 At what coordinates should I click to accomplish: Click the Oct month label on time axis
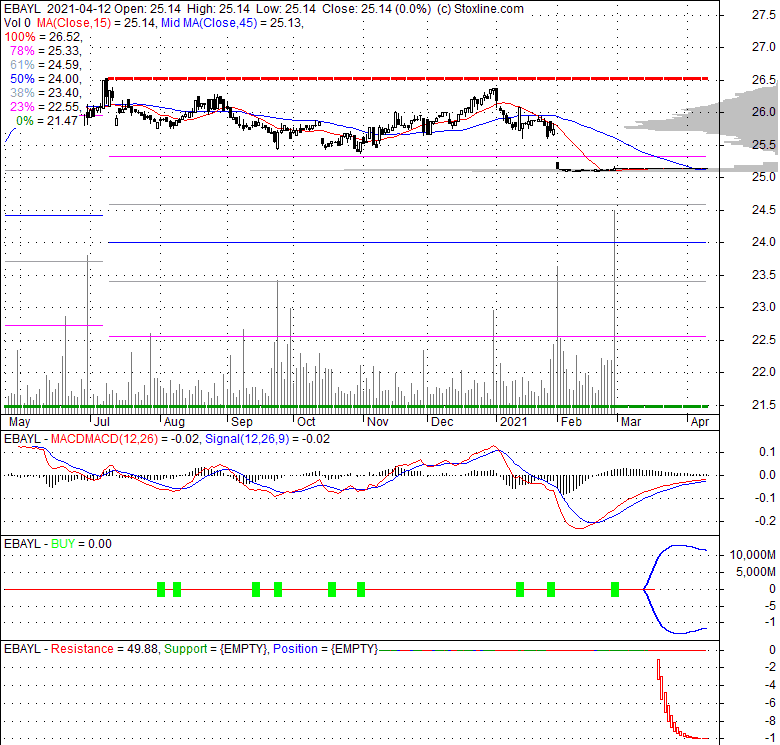[306, 422]
